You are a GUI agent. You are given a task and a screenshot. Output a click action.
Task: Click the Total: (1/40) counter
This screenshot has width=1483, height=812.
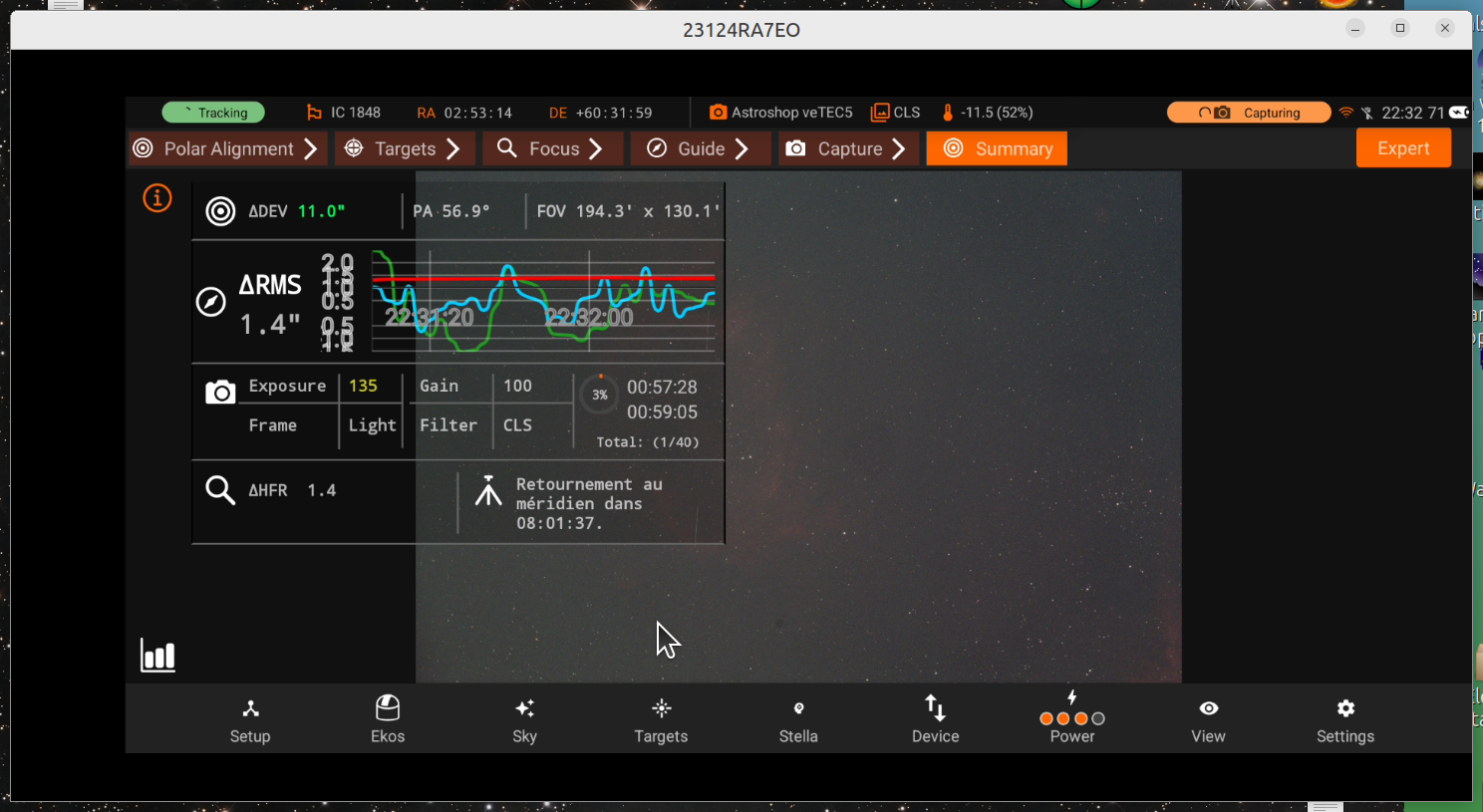tap(648, 442)
